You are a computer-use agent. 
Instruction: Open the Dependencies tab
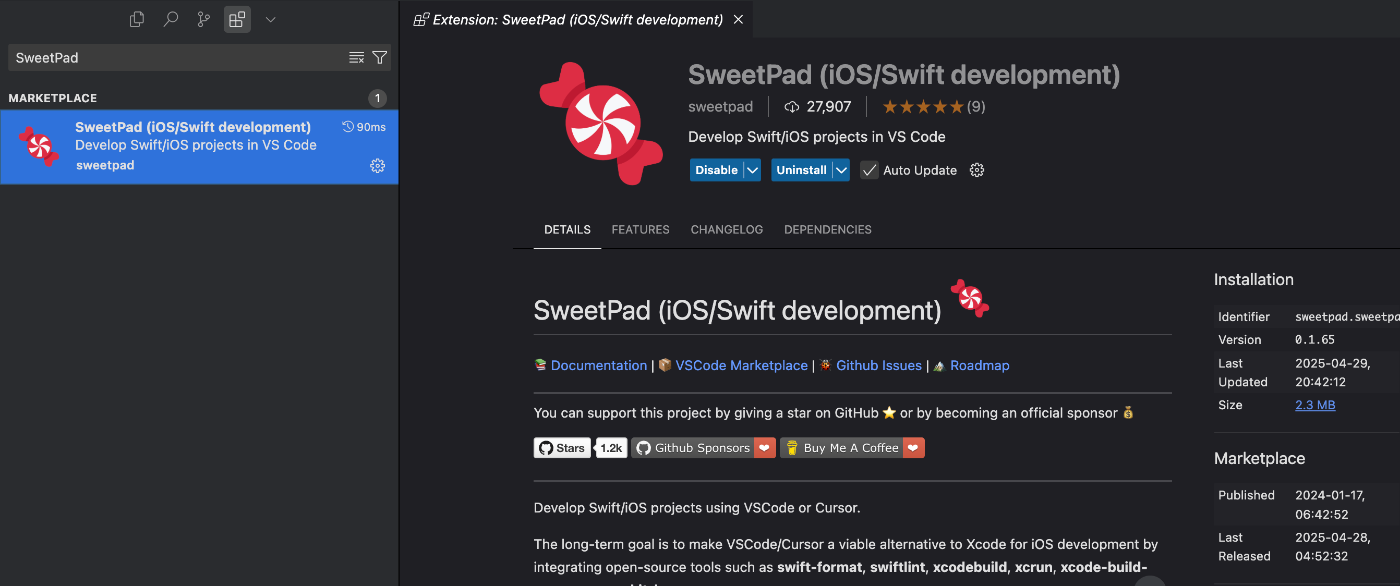(x=827, y=230)
